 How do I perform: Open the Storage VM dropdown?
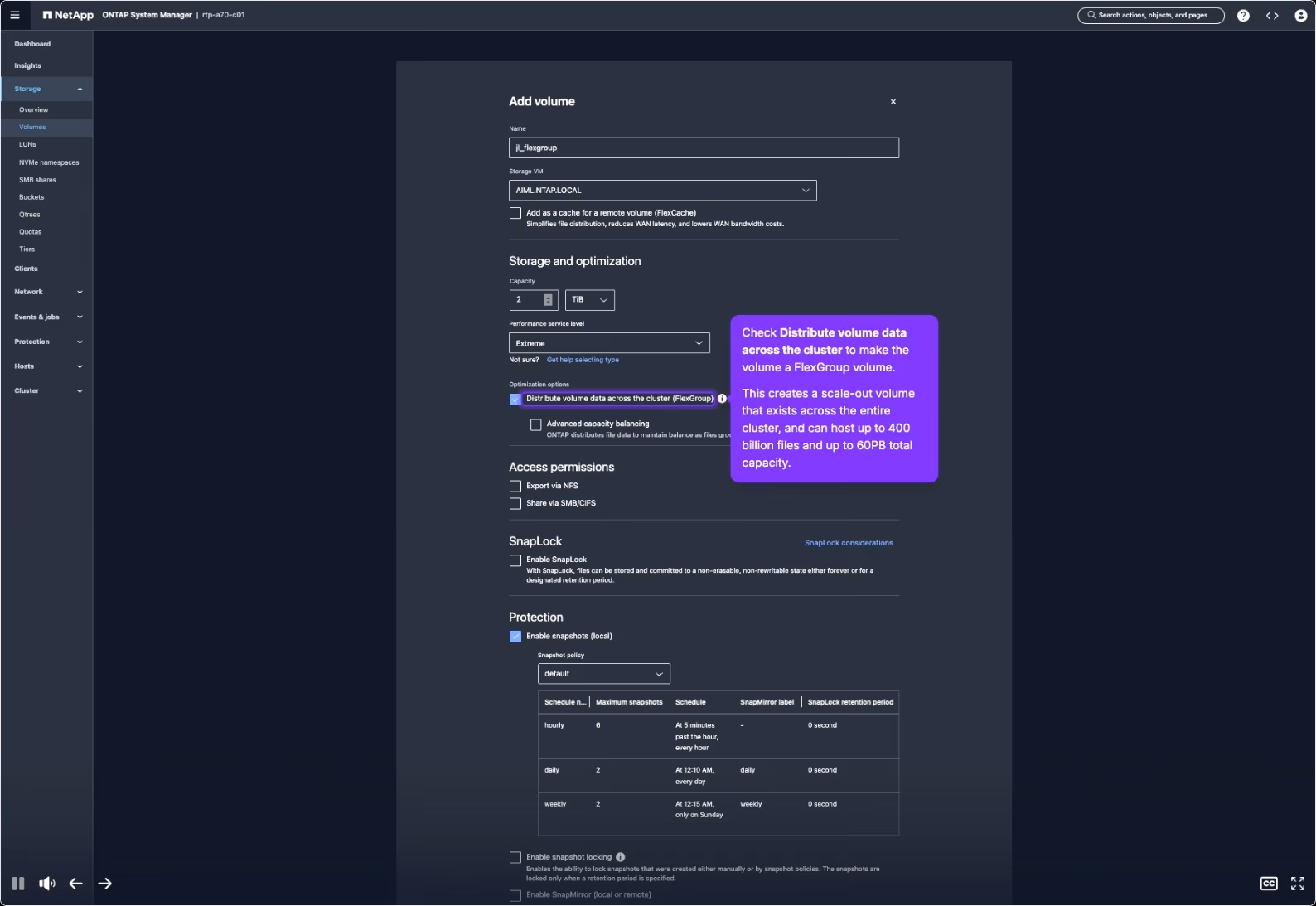pyautogui.click(x=663, y=191)
